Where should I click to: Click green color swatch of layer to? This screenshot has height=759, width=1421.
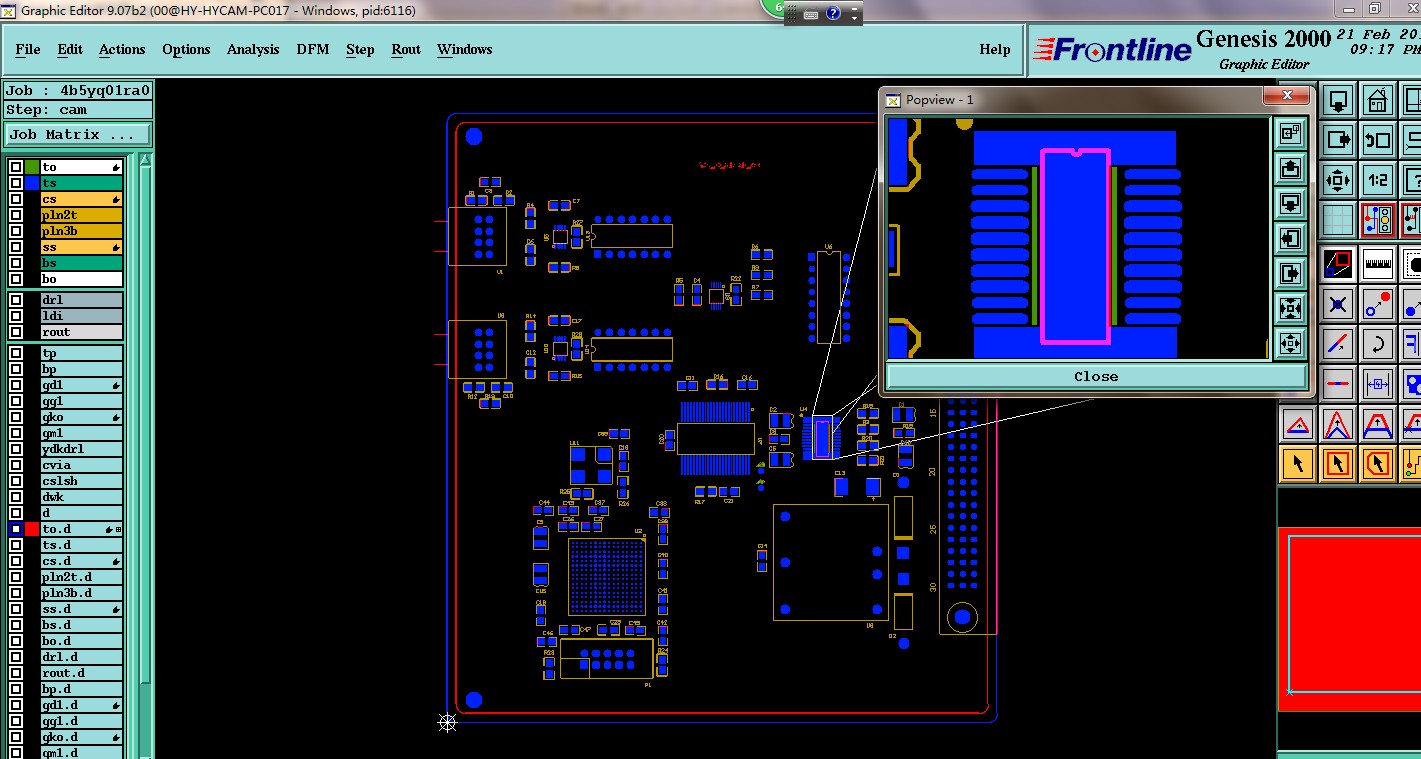32,167
